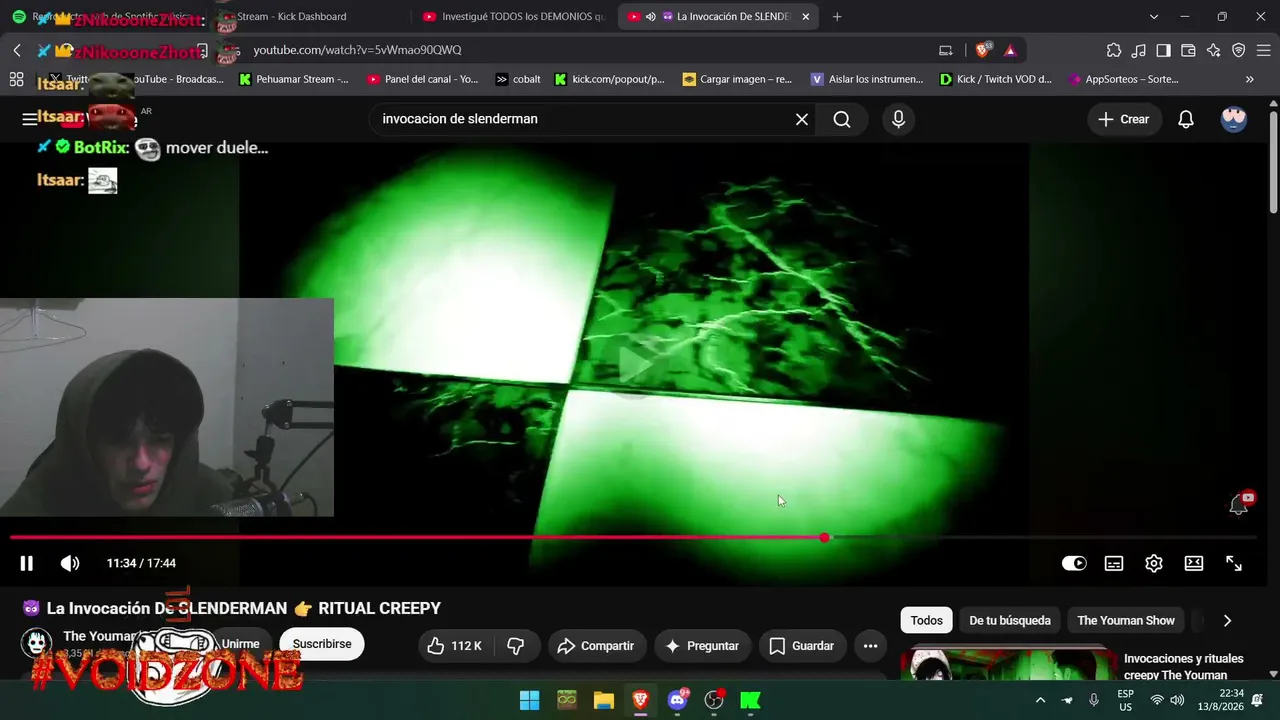Show more filter chips with the arrow
Viewport: 1280px width, 720px height.
tap(1227, 620)
